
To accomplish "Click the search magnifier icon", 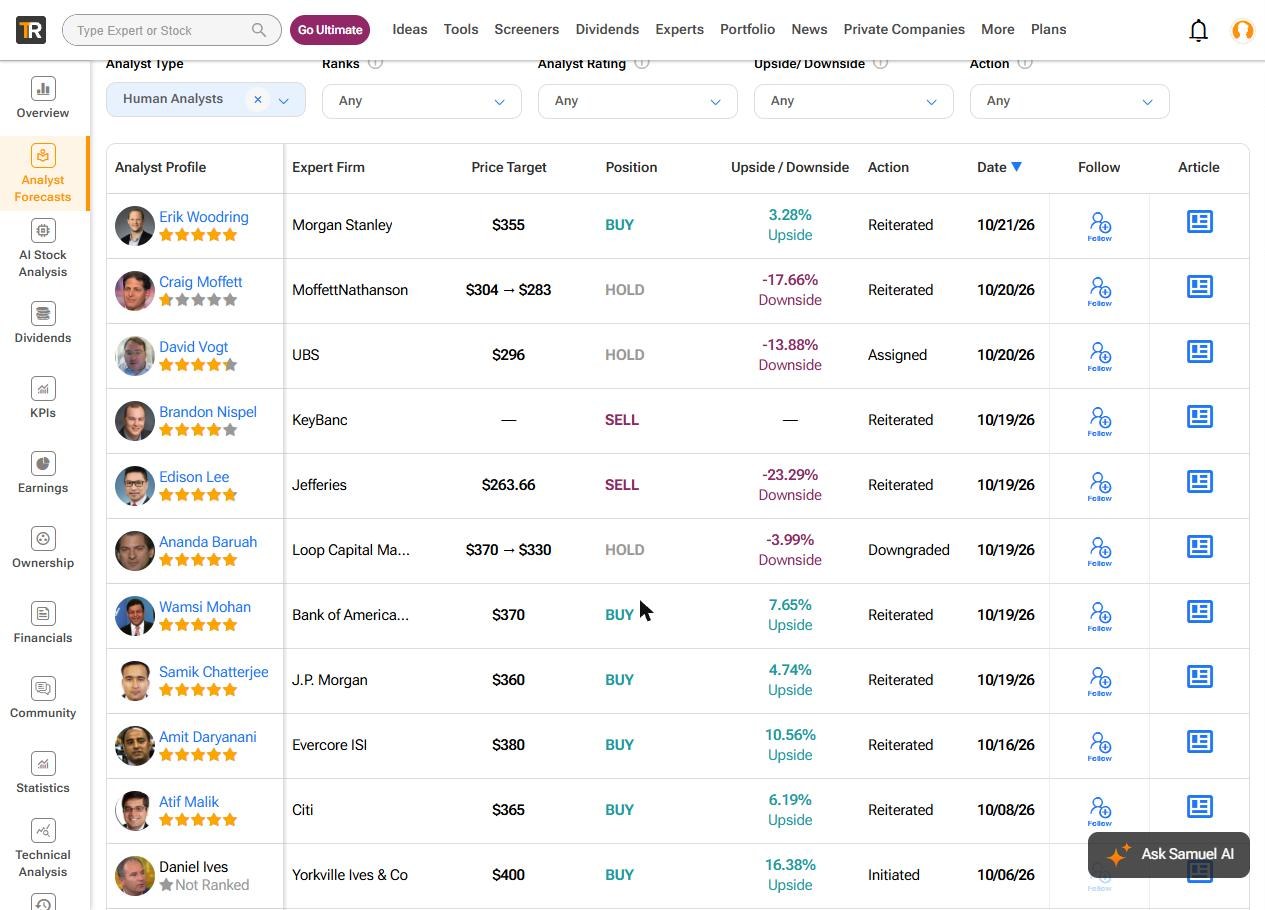I will pyautogui.click(x=259, y=30).
